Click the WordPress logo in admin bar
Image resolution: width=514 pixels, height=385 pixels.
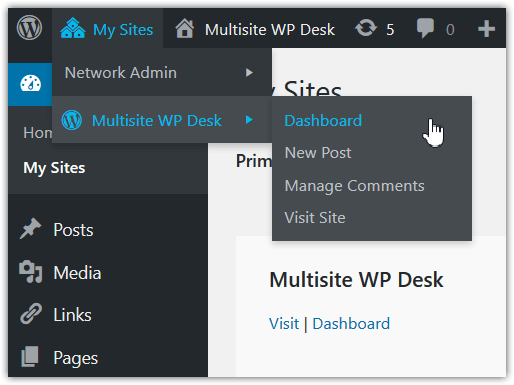pos(29,28)
